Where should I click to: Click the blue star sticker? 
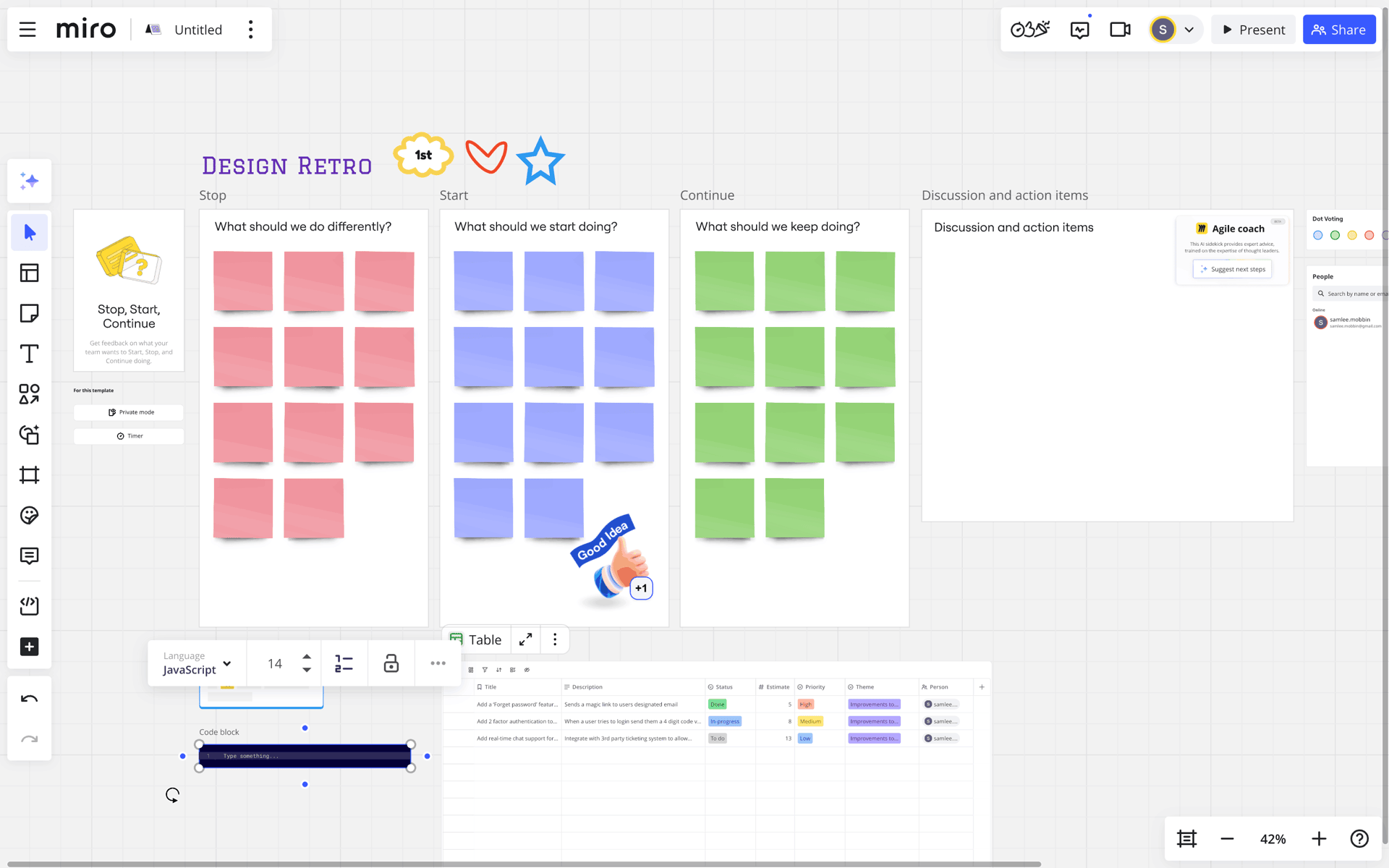[x=540, y=160]
